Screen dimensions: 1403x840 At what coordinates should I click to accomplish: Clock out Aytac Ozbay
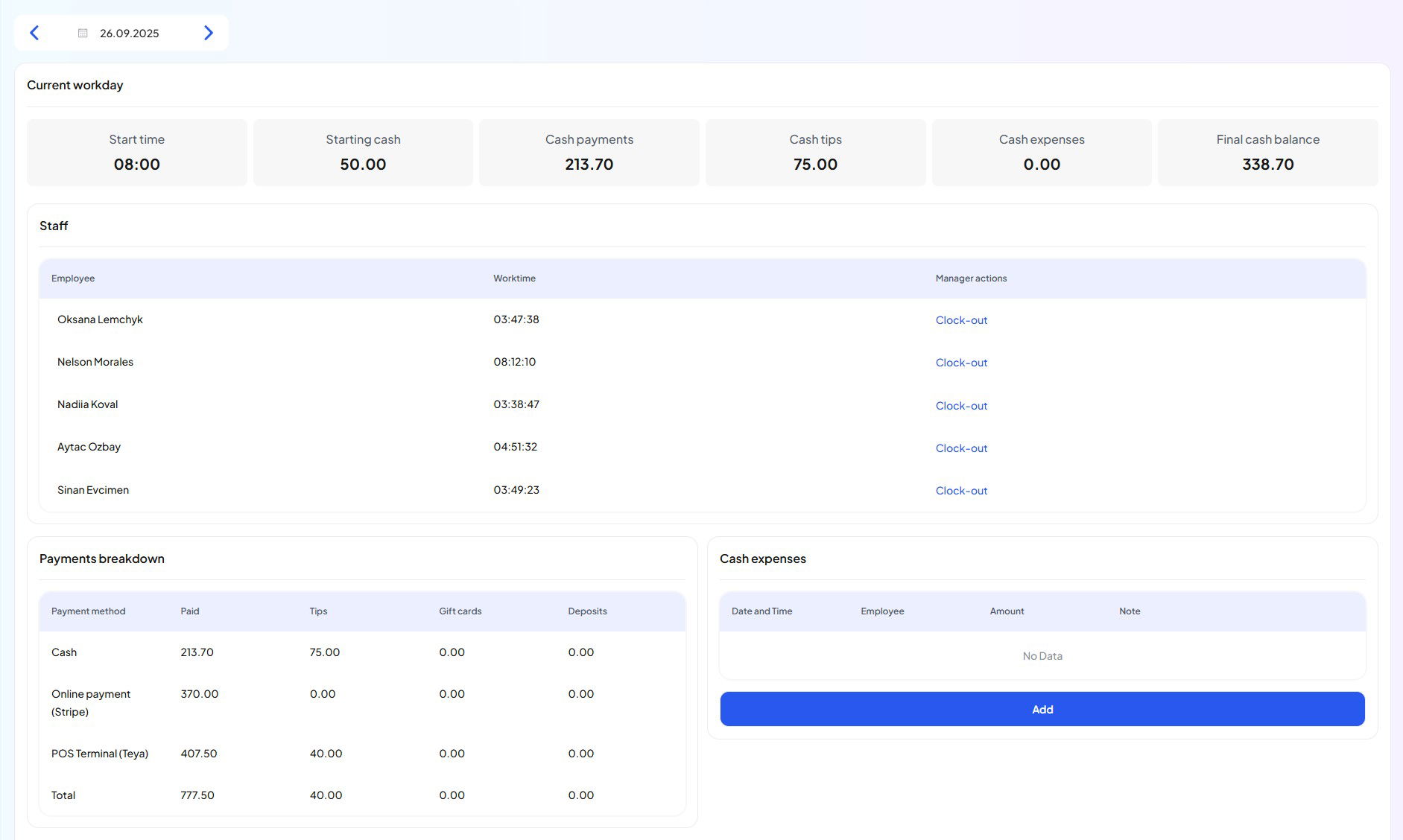(x=961, y=448)
